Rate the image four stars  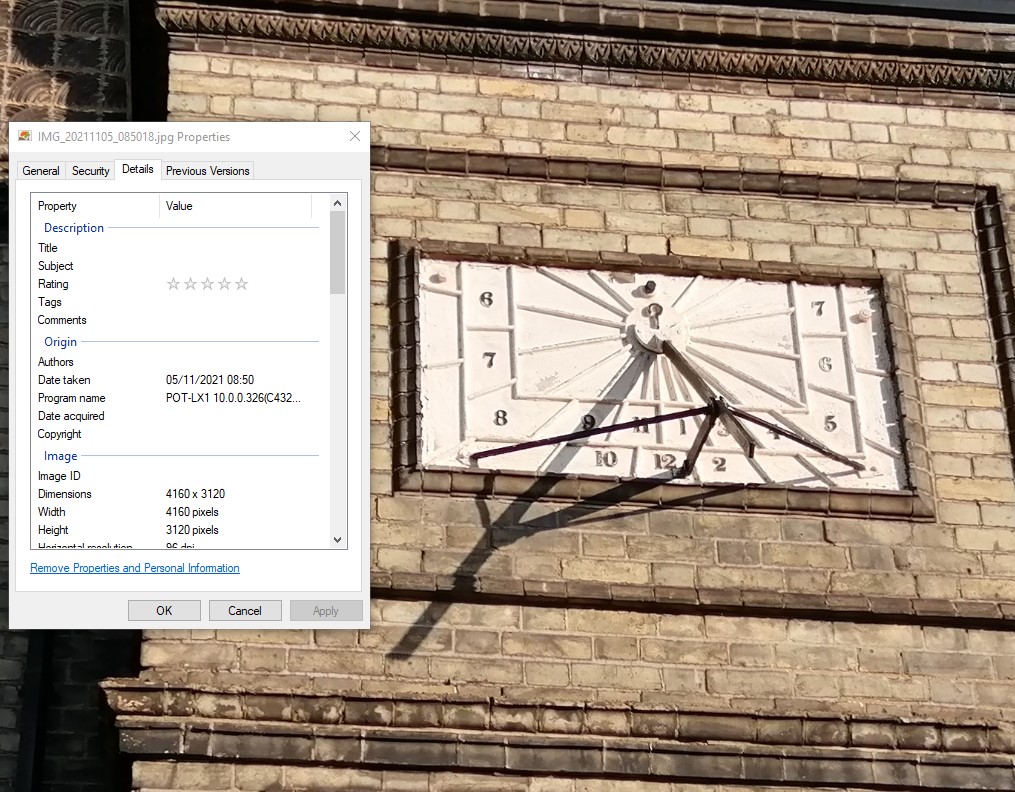tap(224, 284)
